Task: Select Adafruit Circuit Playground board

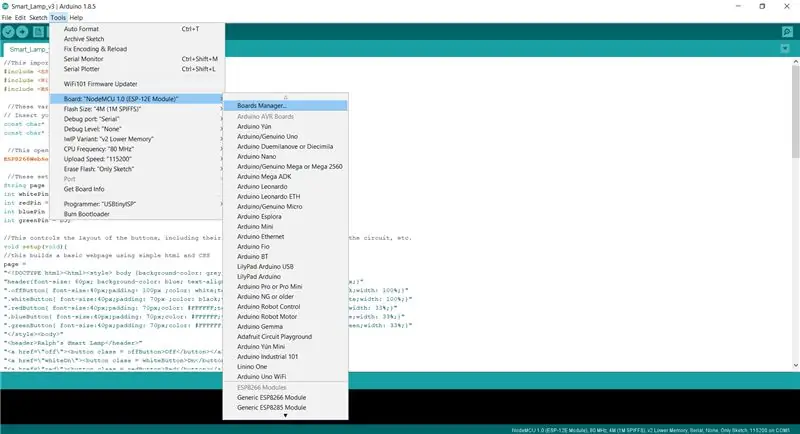Action: [286, 337]
